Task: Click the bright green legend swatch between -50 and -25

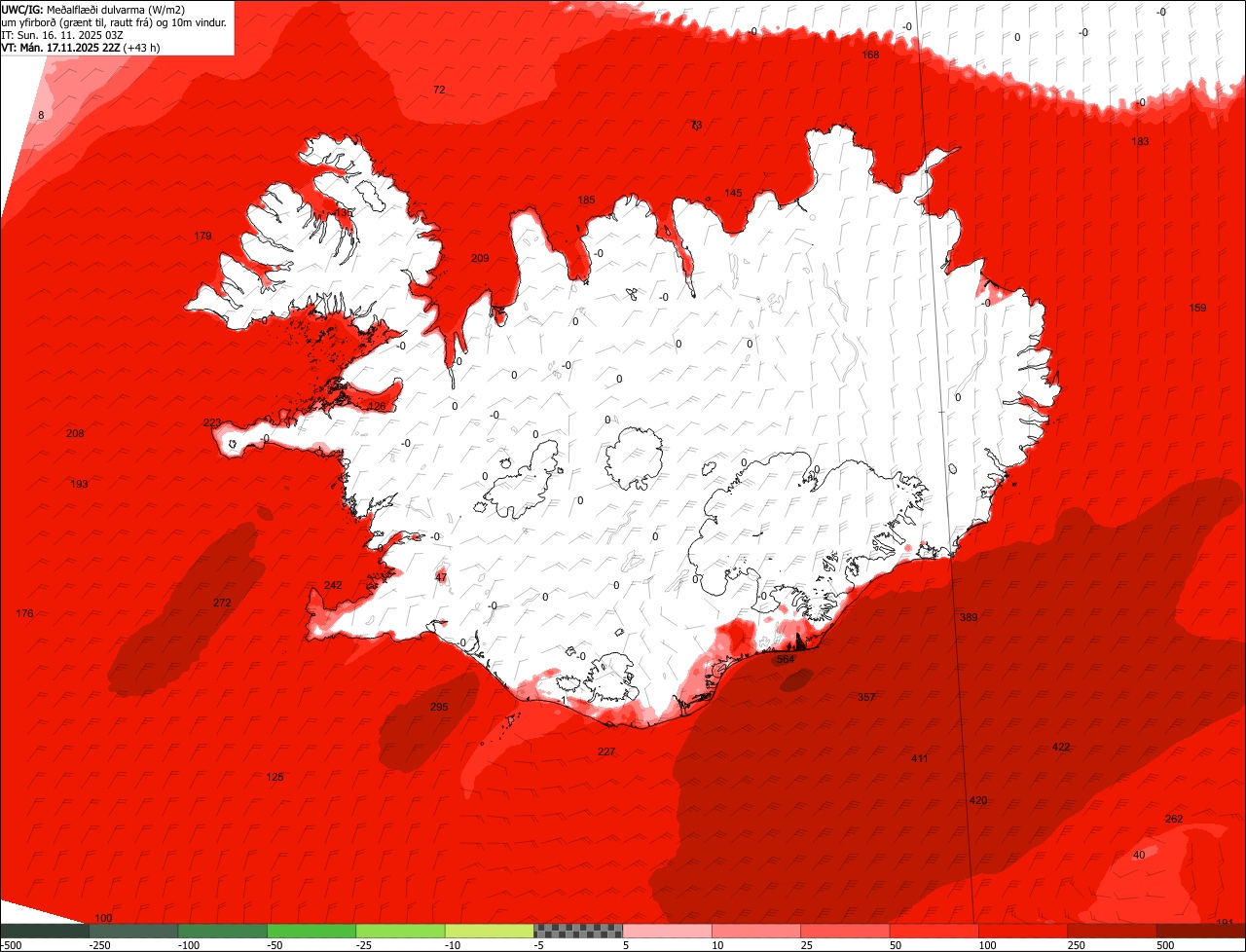Action: tap(311, 930)
